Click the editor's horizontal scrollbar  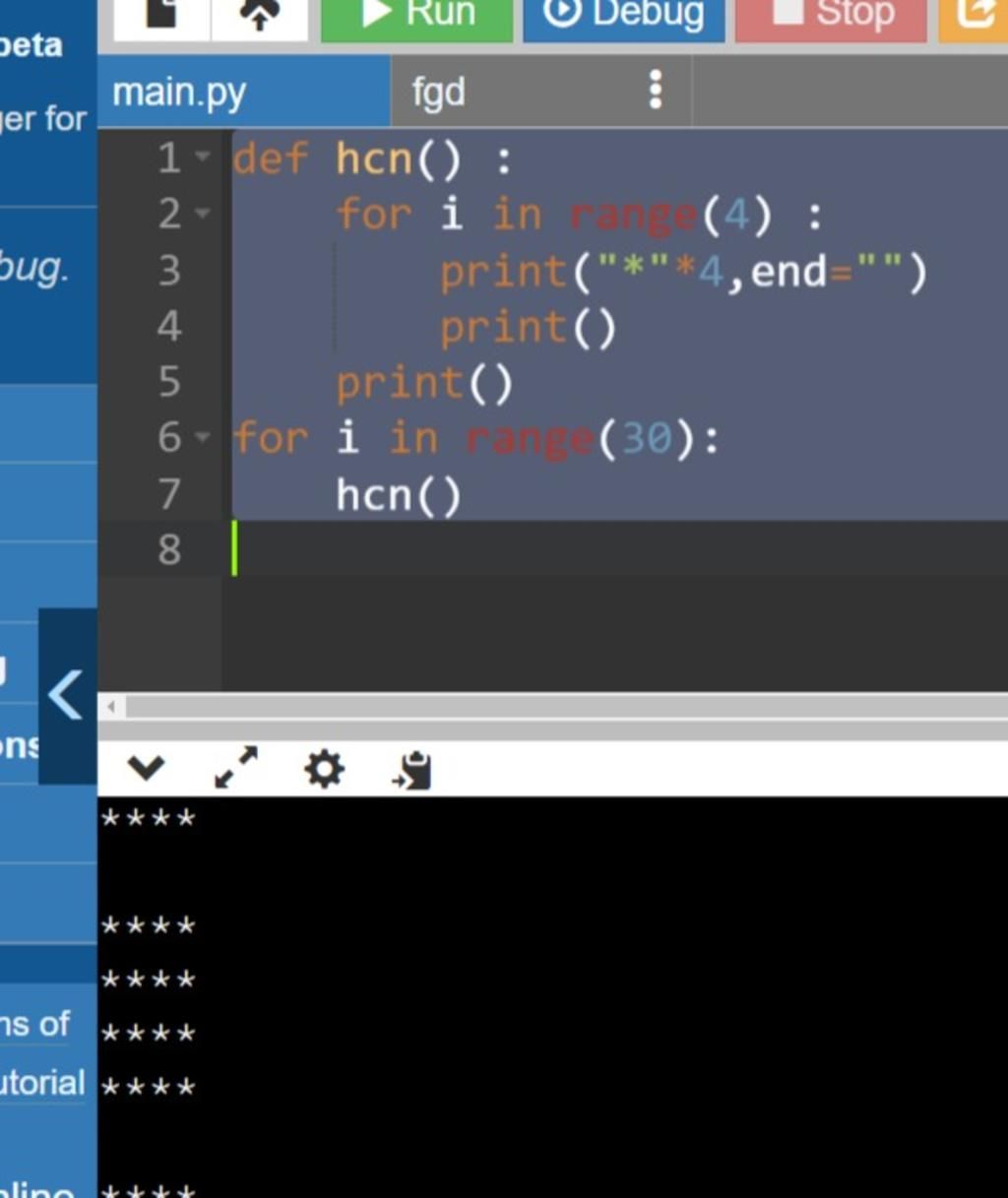tap(566, 706)
